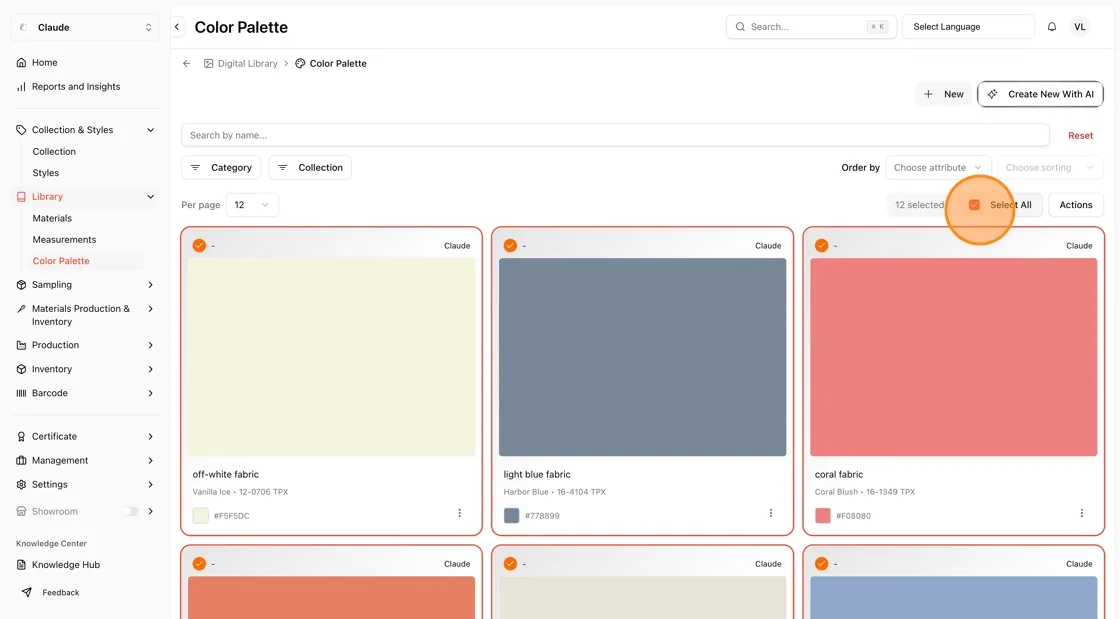Click the Library book icon
Viewport: 1120px width, 619px height.
[21, 196]
